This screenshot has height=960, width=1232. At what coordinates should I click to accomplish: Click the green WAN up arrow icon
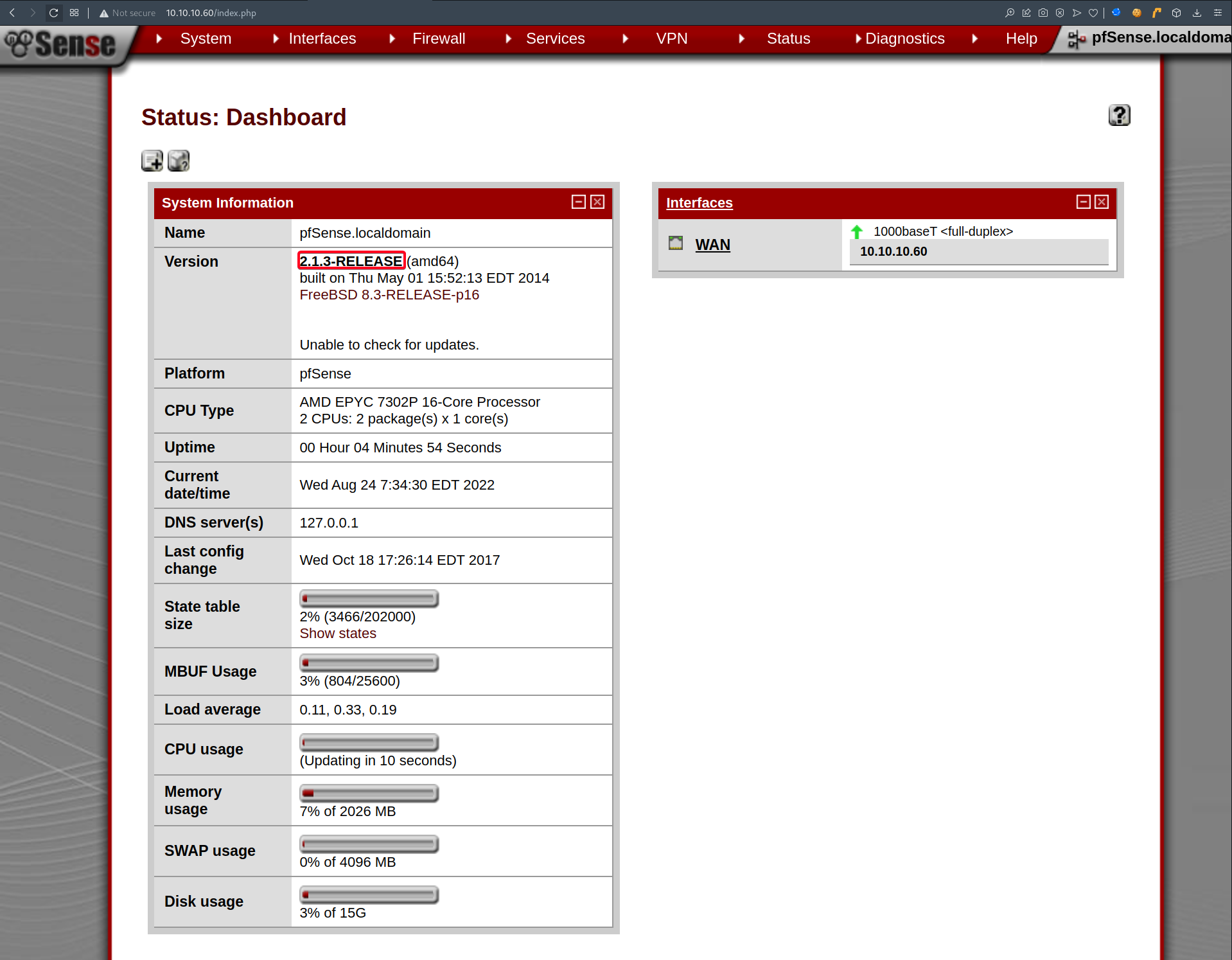click(856, 231)
